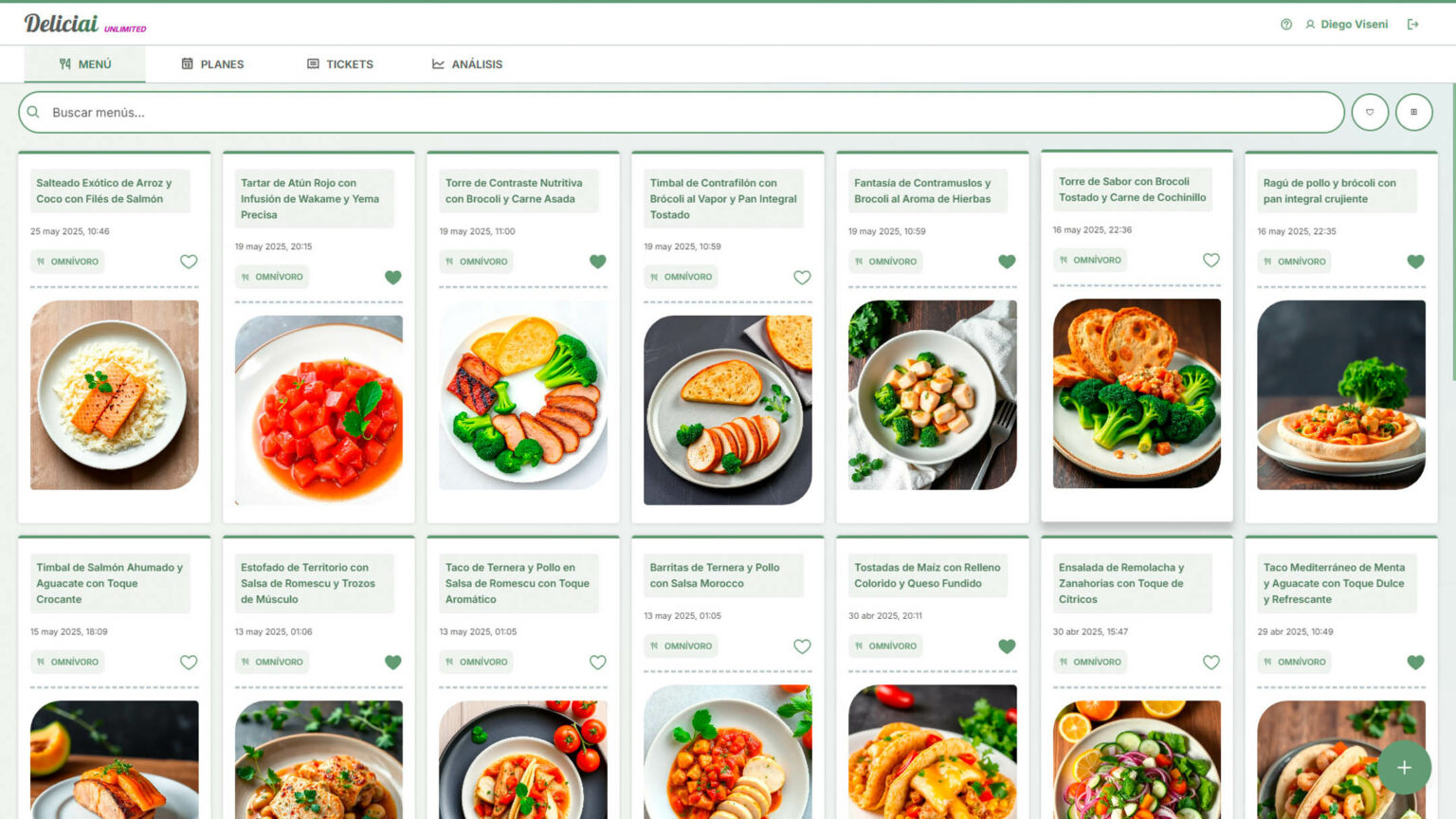Open red tuna tartar photo
This screenshot has height=819, width=1456.
(x=318, y=410)
